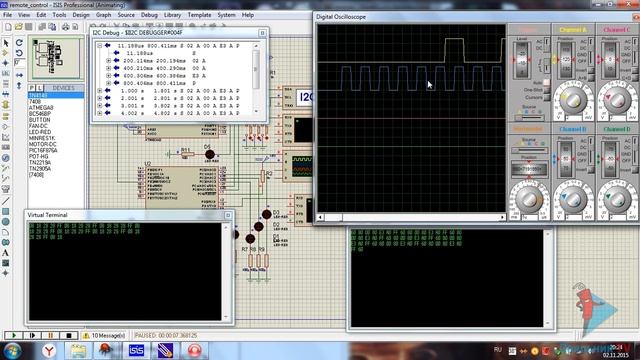
Task: Click the oscilloscope horizontal scrollbar right arrow
Action: click(x=502, y=218)
